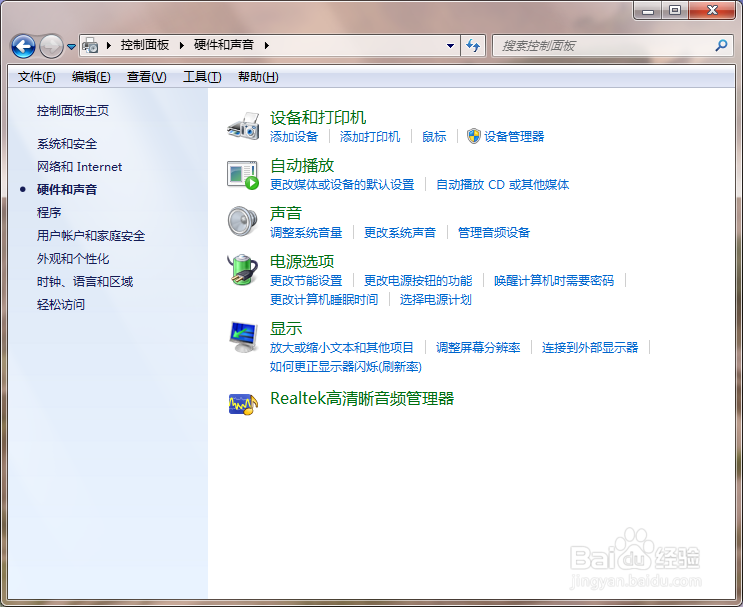Open 网络和 Internet in sidebar
The width and height of the screenshot is (743, 607).
pyautogui.click(x=80, y=167)
